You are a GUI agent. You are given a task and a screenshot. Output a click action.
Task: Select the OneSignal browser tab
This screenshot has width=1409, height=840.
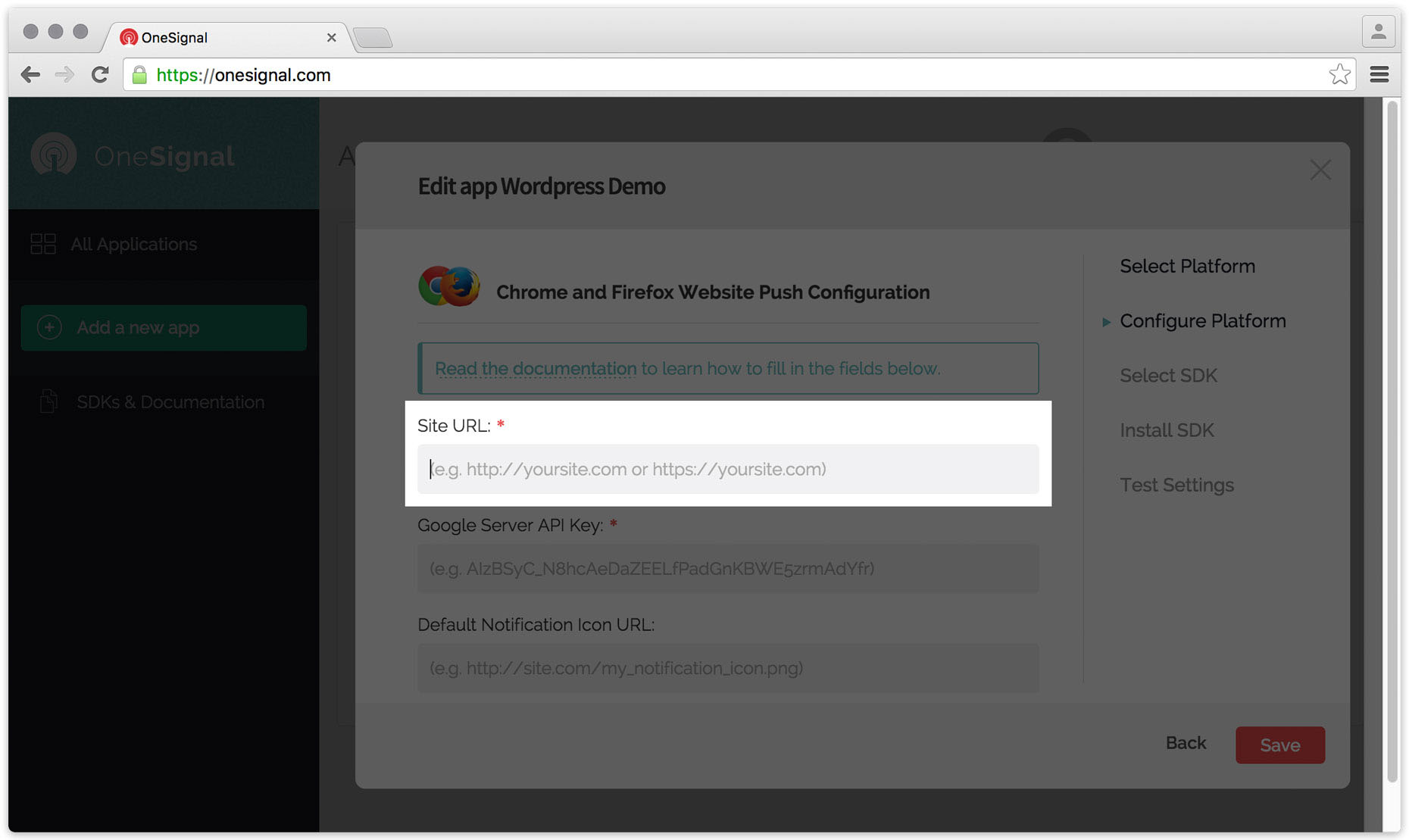227,37
